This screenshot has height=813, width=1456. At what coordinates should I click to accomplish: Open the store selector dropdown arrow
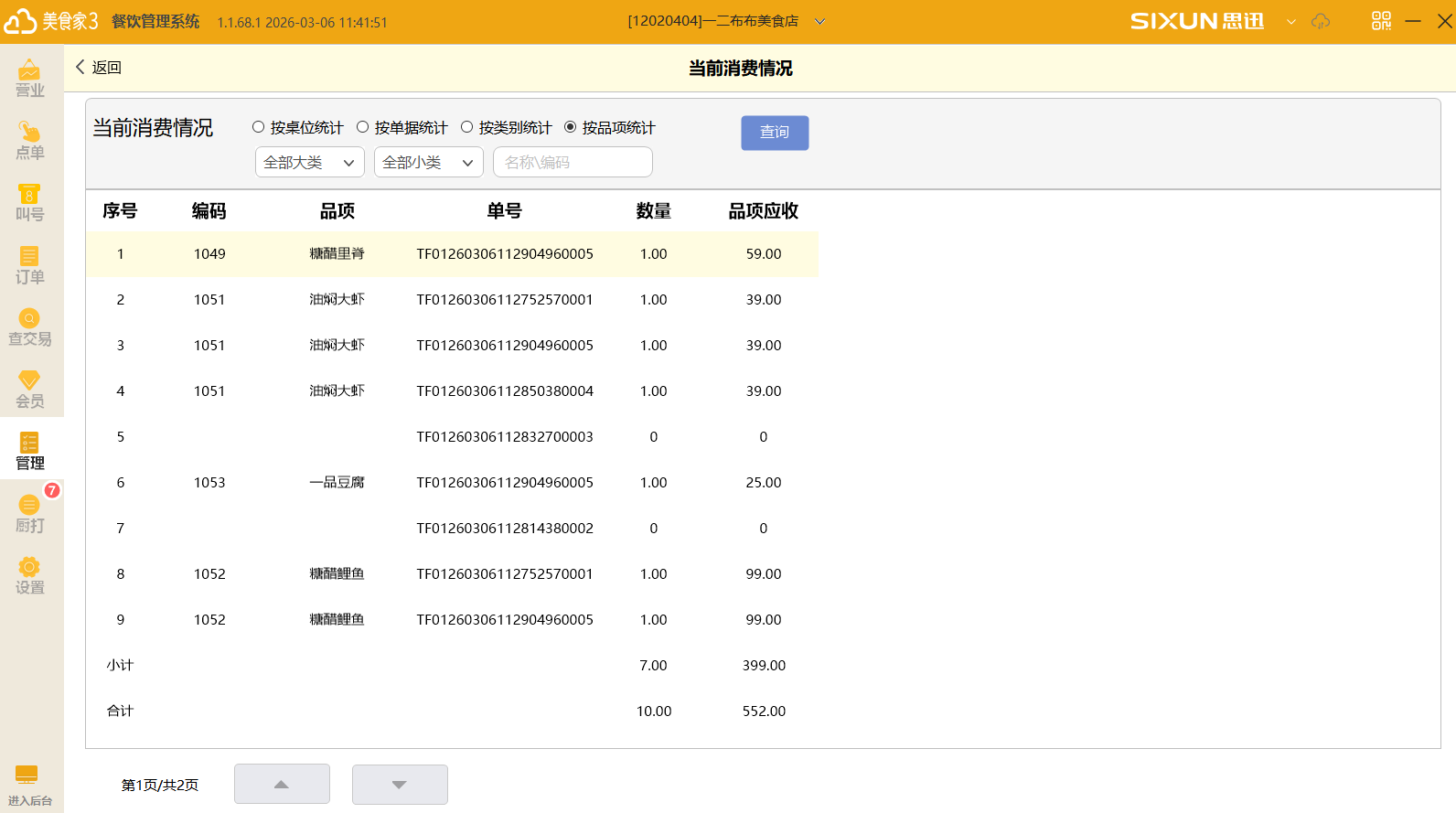tap(819, 21)
